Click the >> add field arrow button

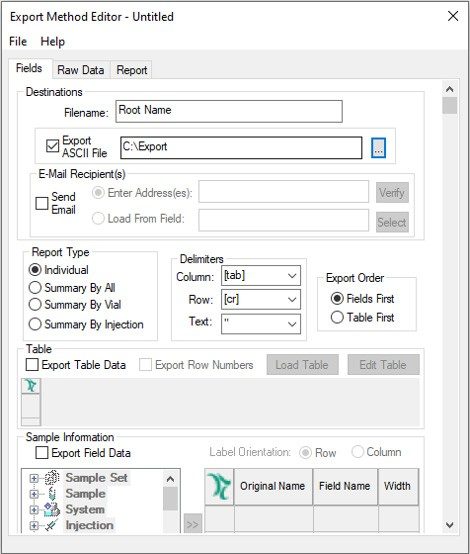(193, 524)
